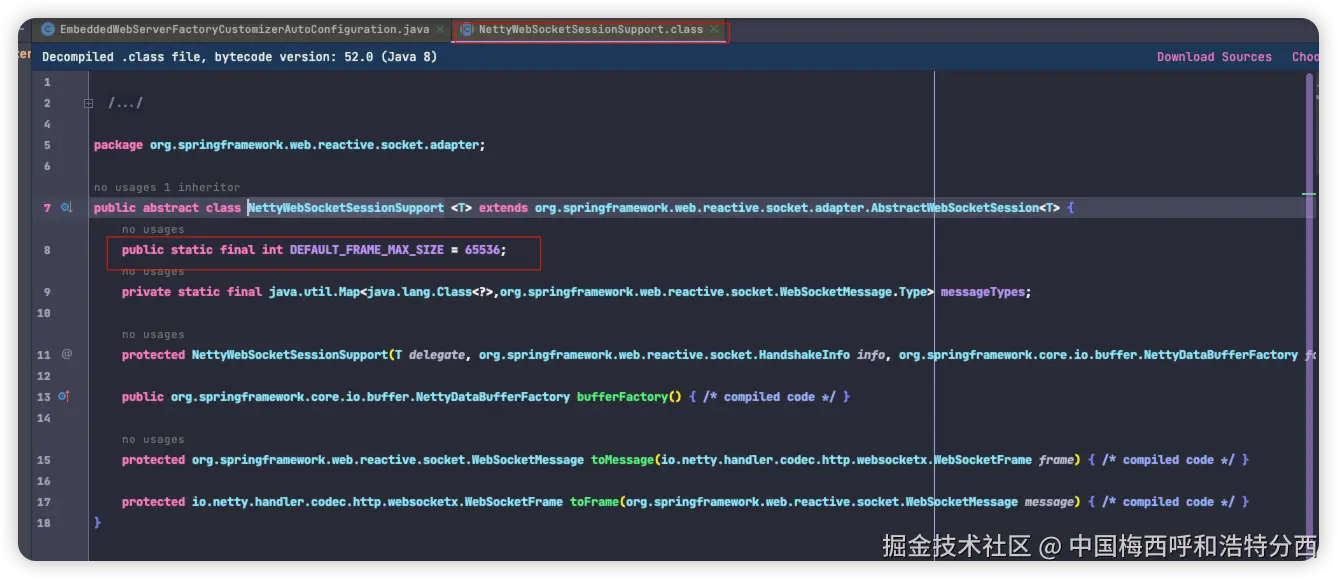Close the EmbeddedWebServerFactoryCustomizerAutoConfiguration.java tab
Image resolution: width=1337 pixels, height=579 pixels.
[x=440, y=30]
